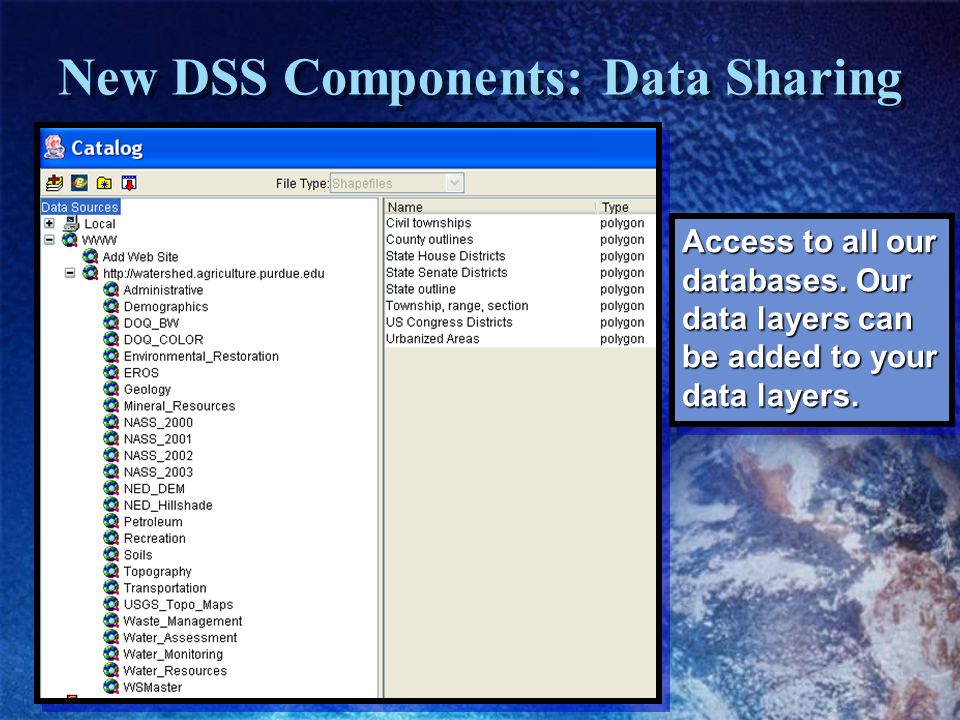
Task: Click the Mineral_Resources globe icon
Action: 111,405
